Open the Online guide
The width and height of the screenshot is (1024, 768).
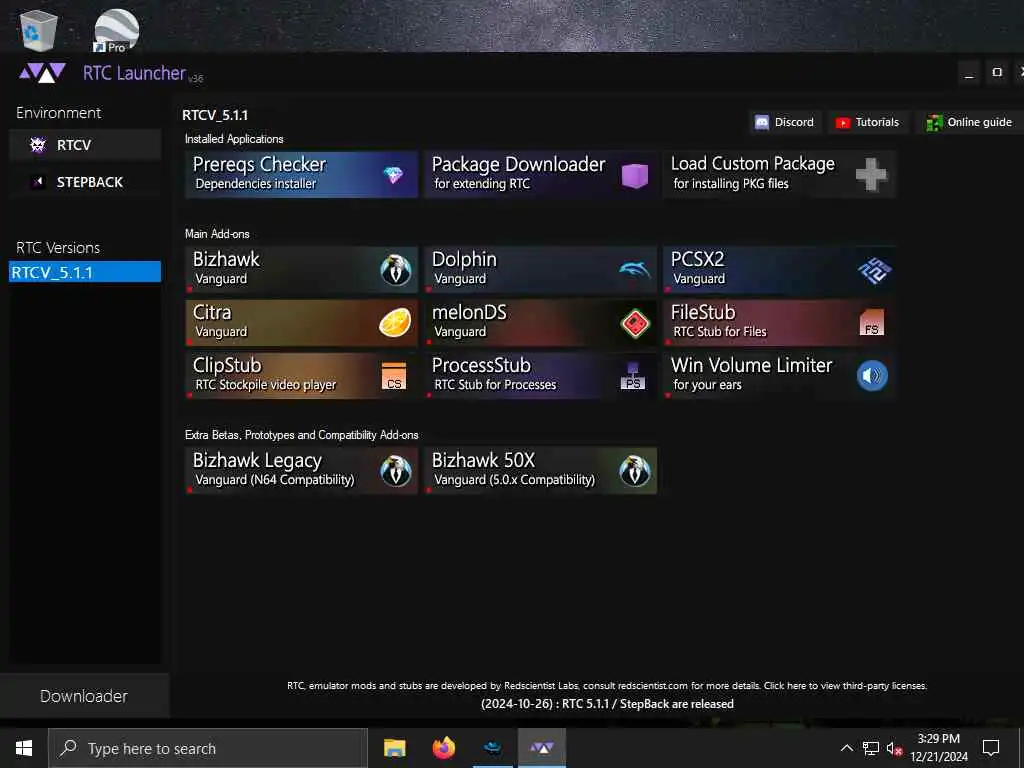[x=971, y=122]
